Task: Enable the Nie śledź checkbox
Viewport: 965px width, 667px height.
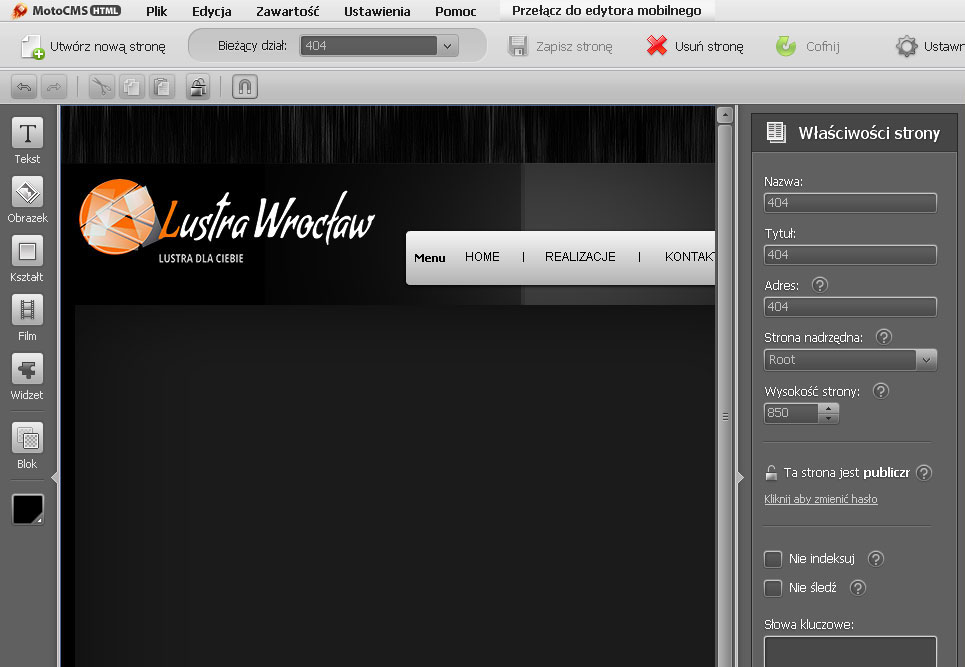Action: (x=773, y=588)
